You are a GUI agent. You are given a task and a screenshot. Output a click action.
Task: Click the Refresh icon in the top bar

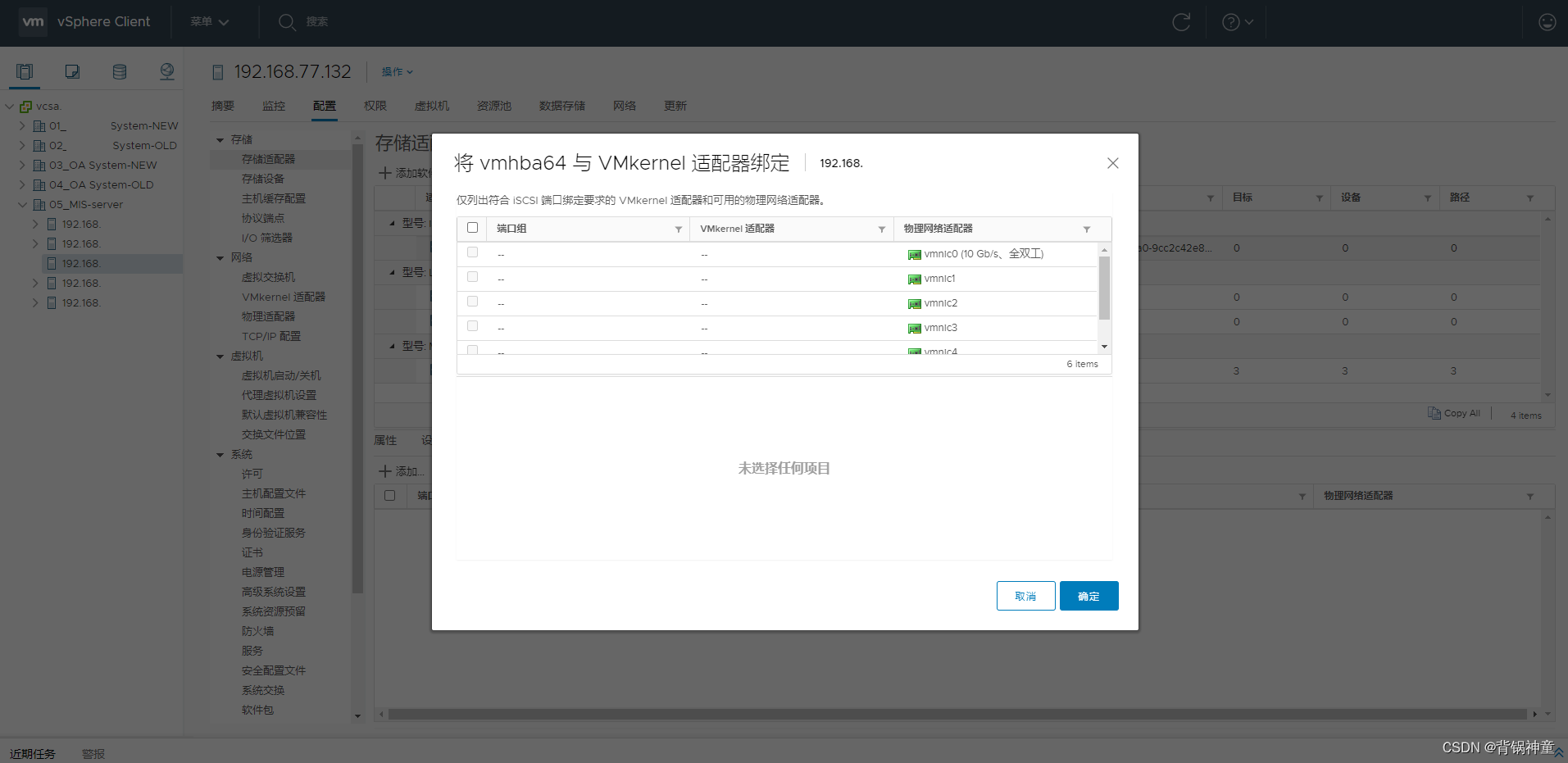pos(1181,22)
